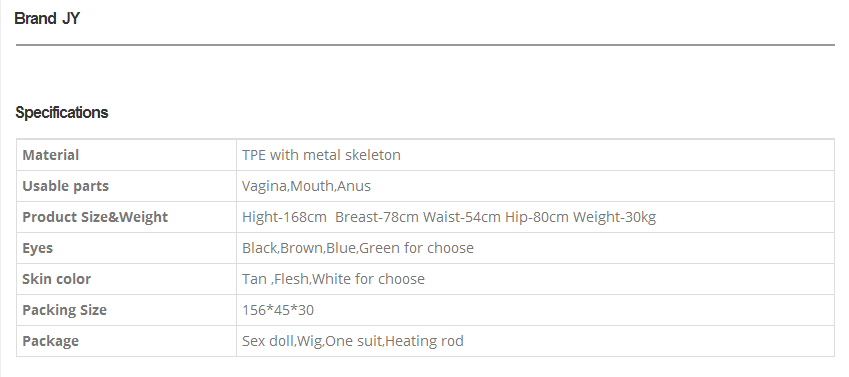Click the Hip-80cm measurement
The height and width of the screenshot is (377, 849).
pos(537,217)
